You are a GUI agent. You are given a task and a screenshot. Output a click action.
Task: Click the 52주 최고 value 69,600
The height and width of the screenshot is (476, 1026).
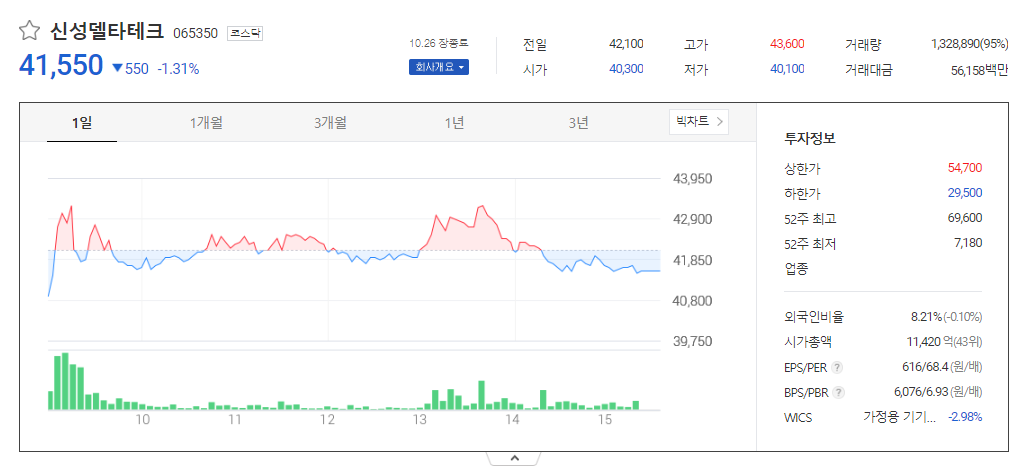pyautogui.click(x=964, y=218)
